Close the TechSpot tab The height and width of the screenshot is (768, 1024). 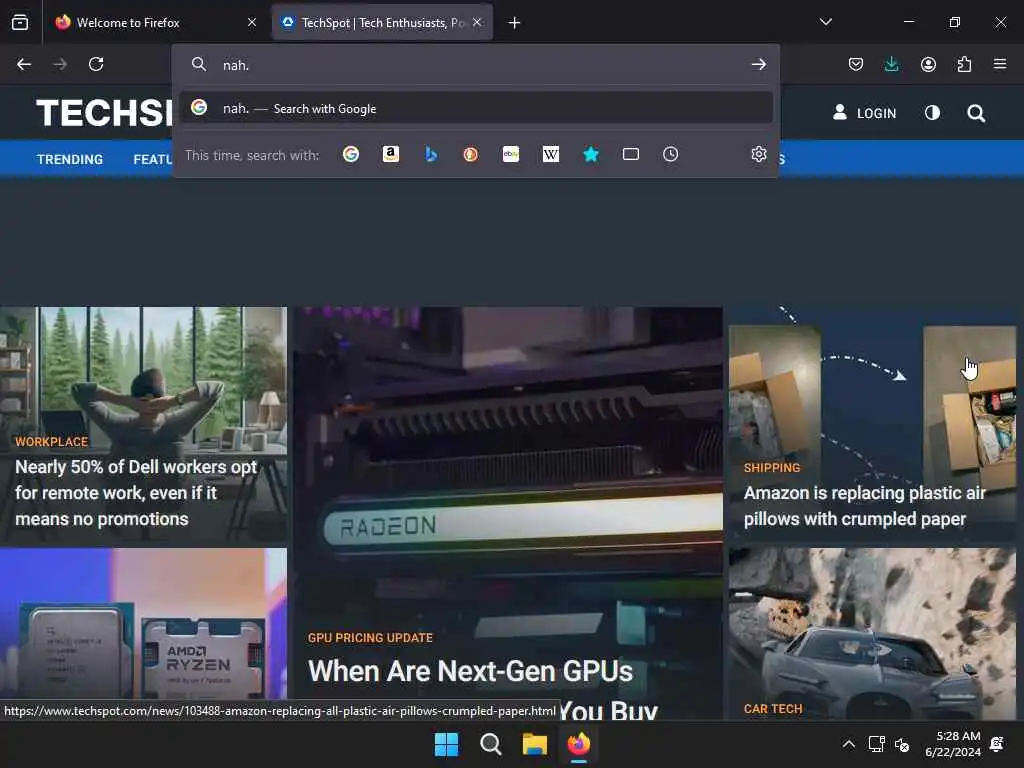point(477,22)
